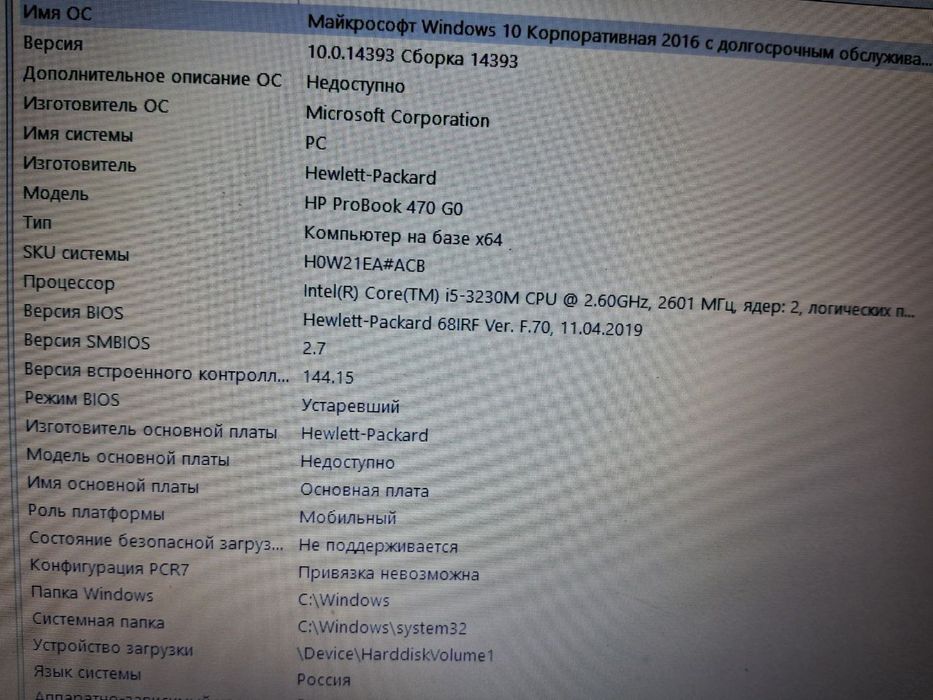The image size is (933, 700).
Task: Click the 'Основная плата' value
Action: [x=364, y=490]
